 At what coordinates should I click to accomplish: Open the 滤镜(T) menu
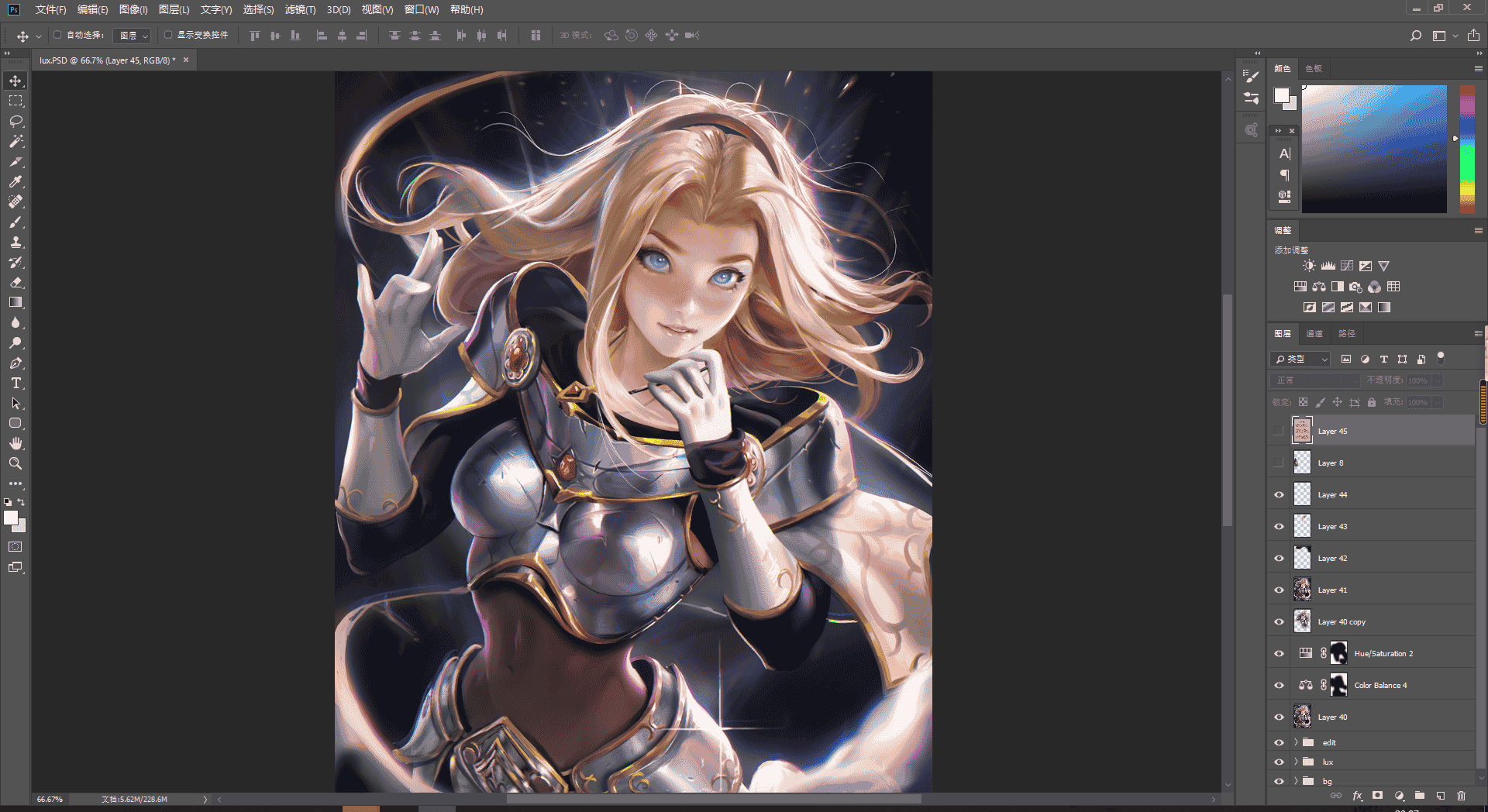(300, 9)
